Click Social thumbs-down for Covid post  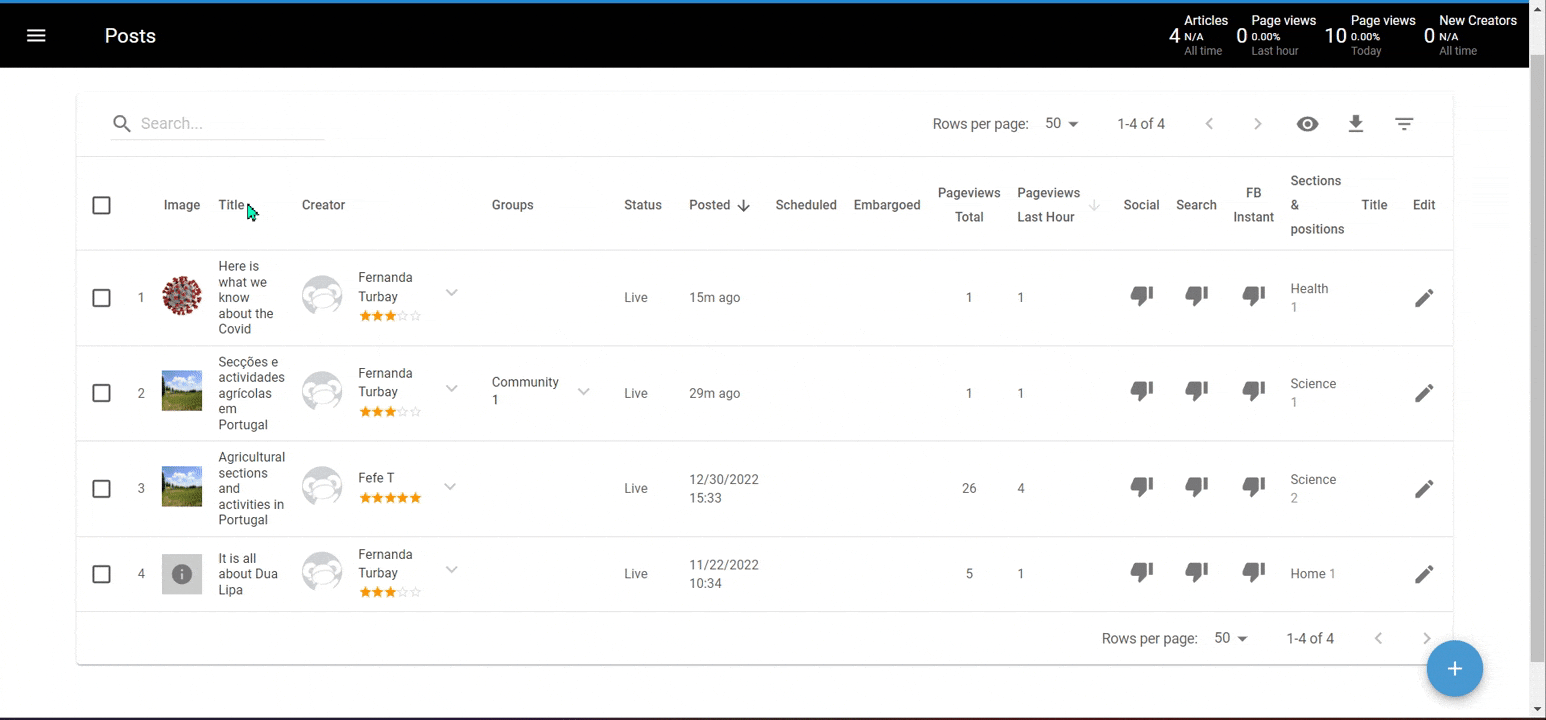(1141, 296)
